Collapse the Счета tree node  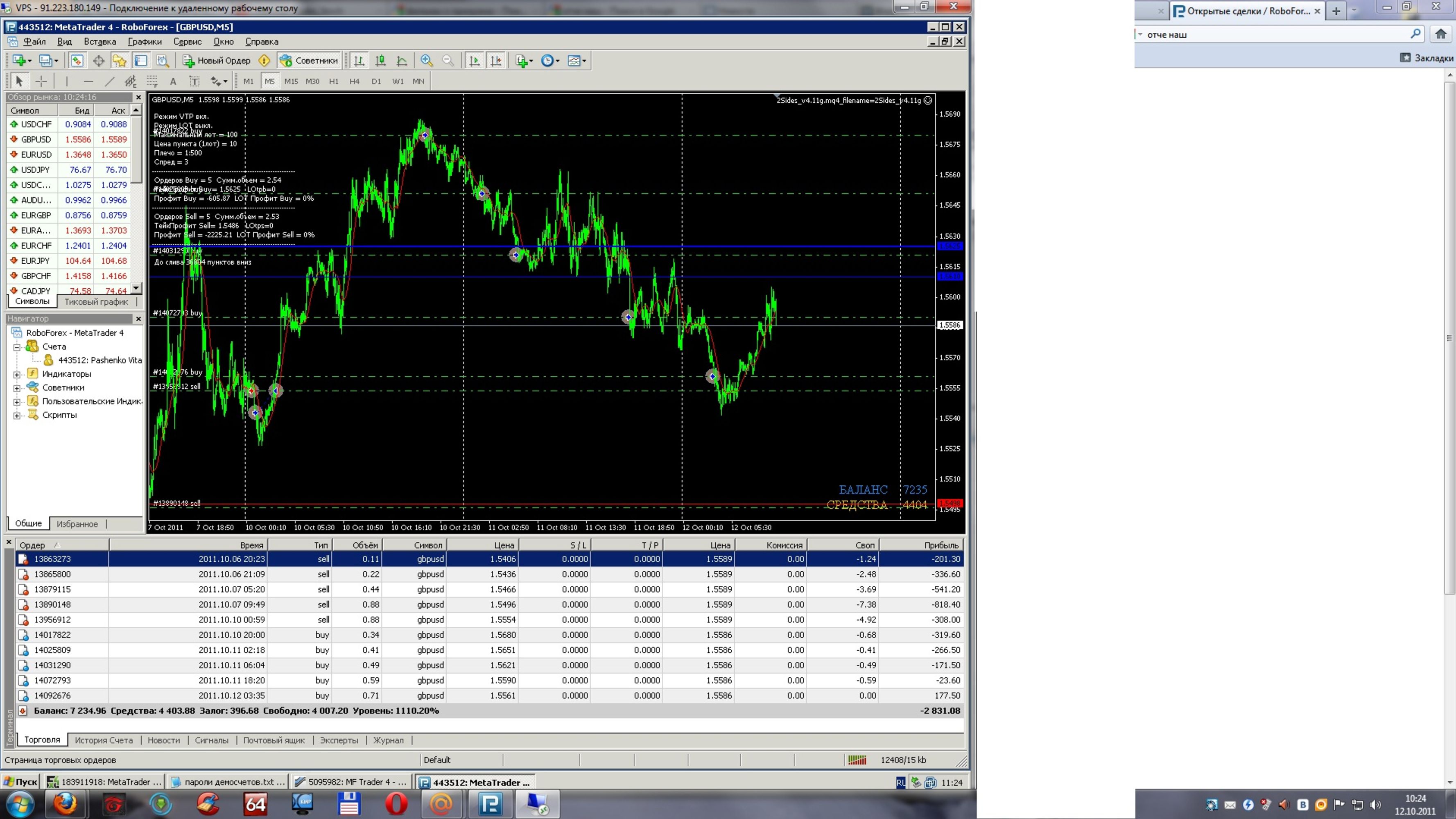17,347
